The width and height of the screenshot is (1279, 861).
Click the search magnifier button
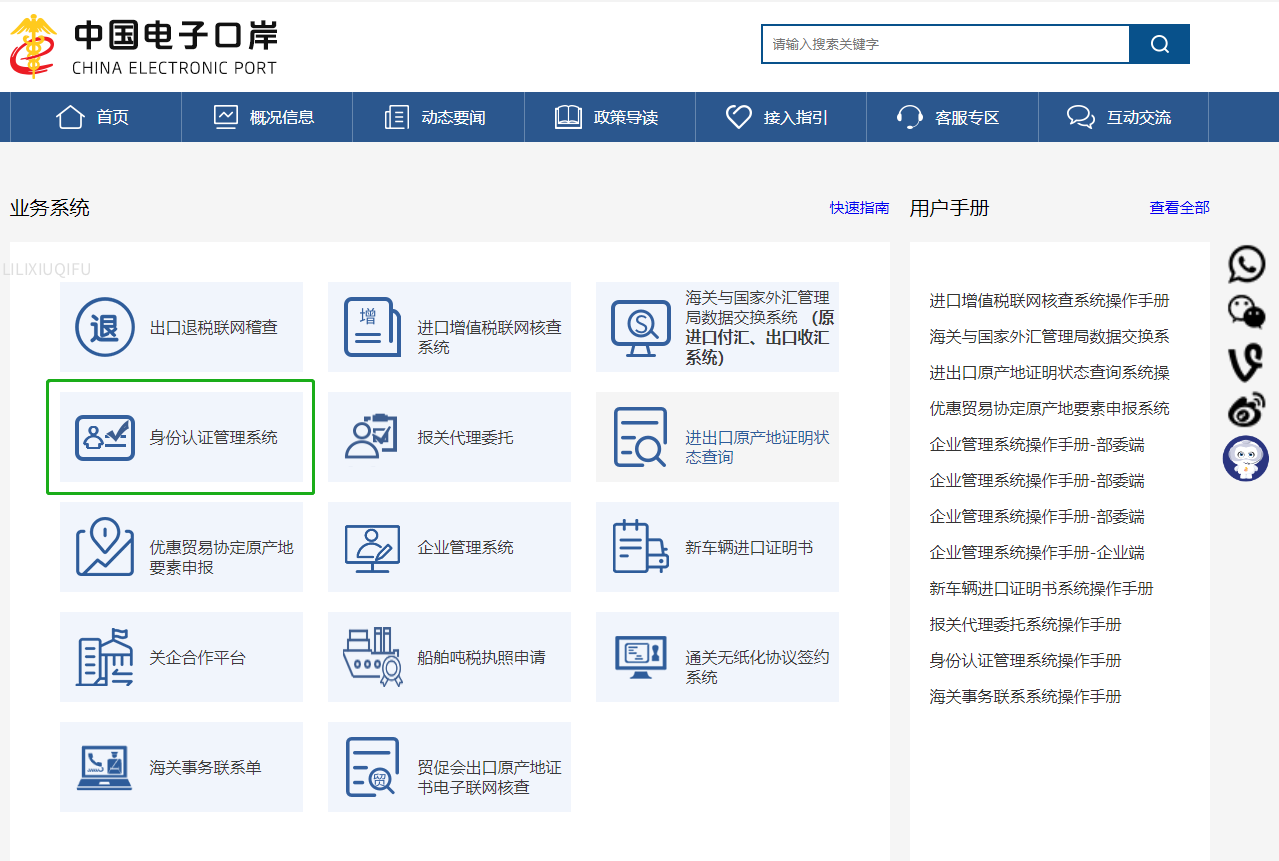1159,44
